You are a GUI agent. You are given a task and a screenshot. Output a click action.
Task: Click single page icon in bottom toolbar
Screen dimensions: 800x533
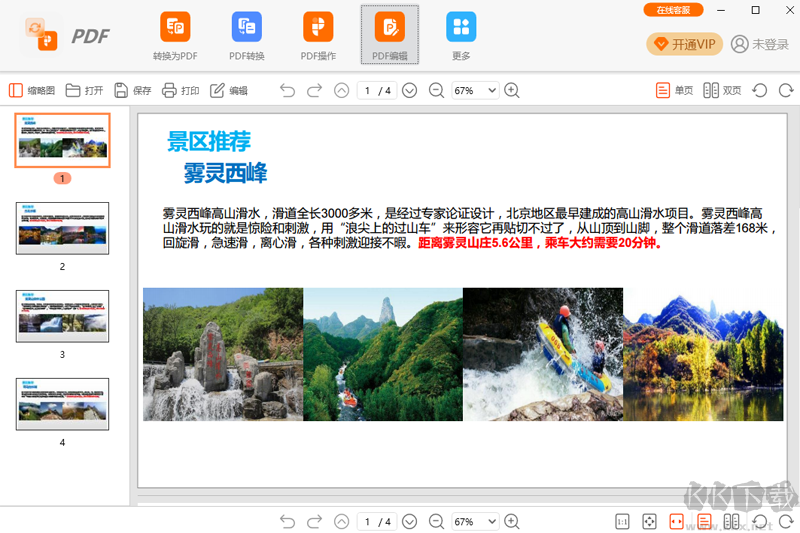[704, 522]
